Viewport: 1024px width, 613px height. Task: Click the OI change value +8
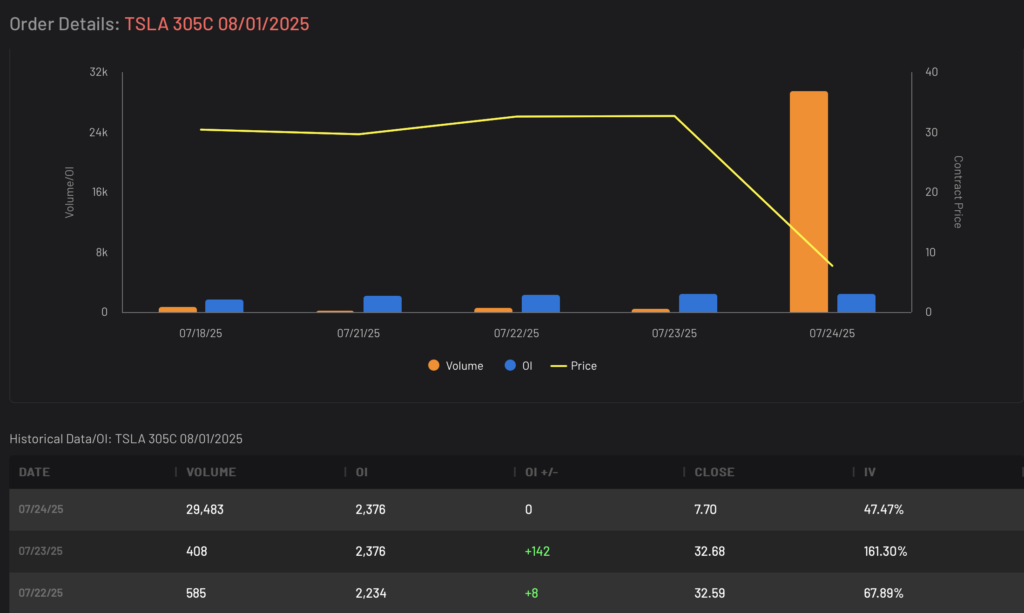[x=532, y=593]
